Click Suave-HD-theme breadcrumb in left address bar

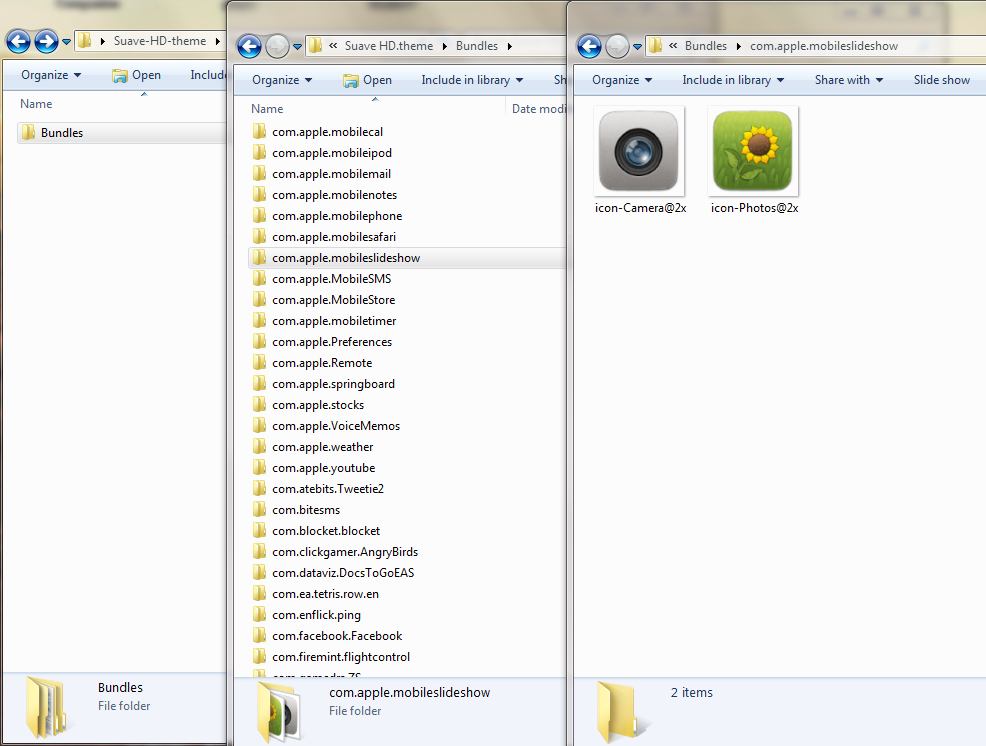click(x=160, y=41)
